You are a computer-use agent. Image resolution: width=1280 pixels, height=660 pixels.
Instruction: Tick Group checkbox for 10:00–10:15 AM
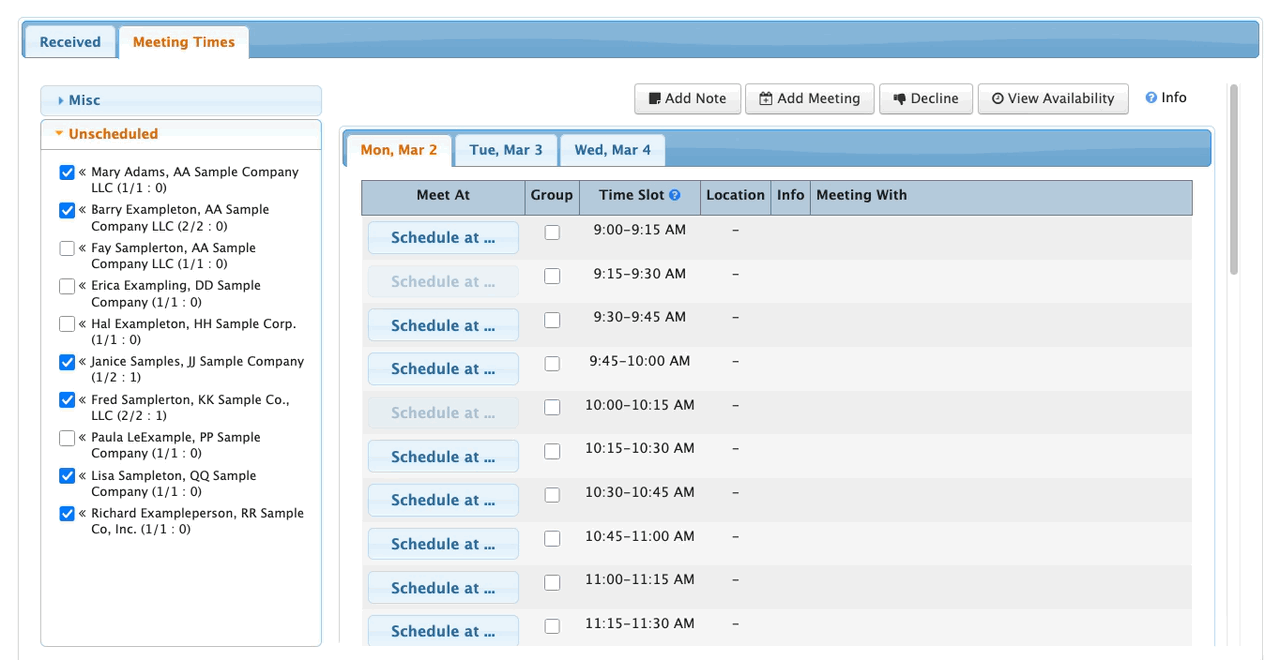pyautogui.click(x=552, y=407)
